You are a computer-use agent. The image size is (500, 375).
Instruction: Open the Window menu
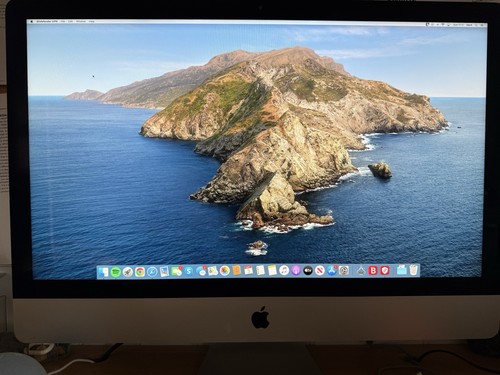point(81,22)
